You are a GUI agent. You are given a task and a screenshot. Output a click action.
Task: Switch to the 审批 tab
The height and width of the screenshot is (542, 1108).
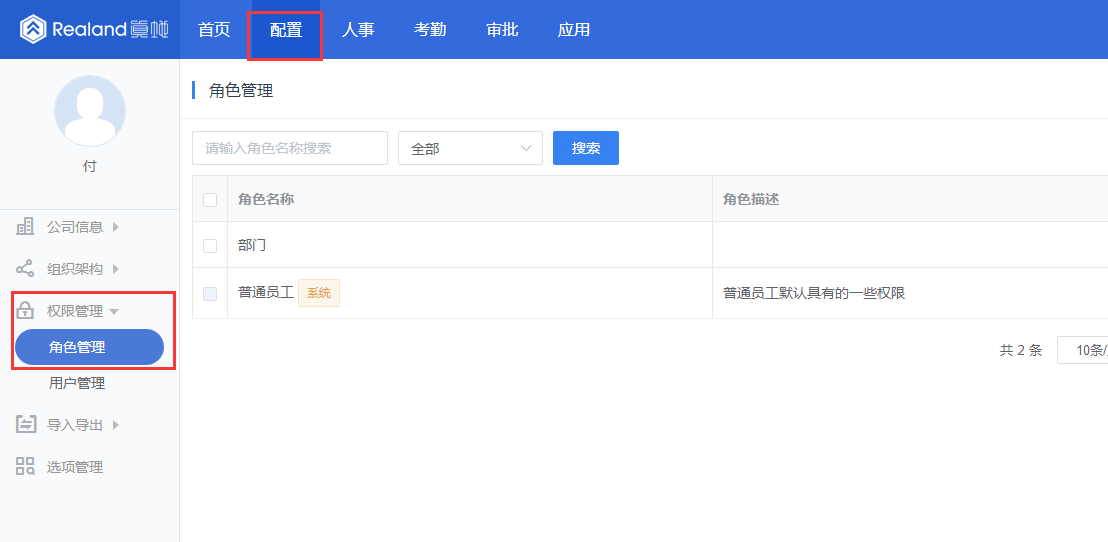click(502, 30)
